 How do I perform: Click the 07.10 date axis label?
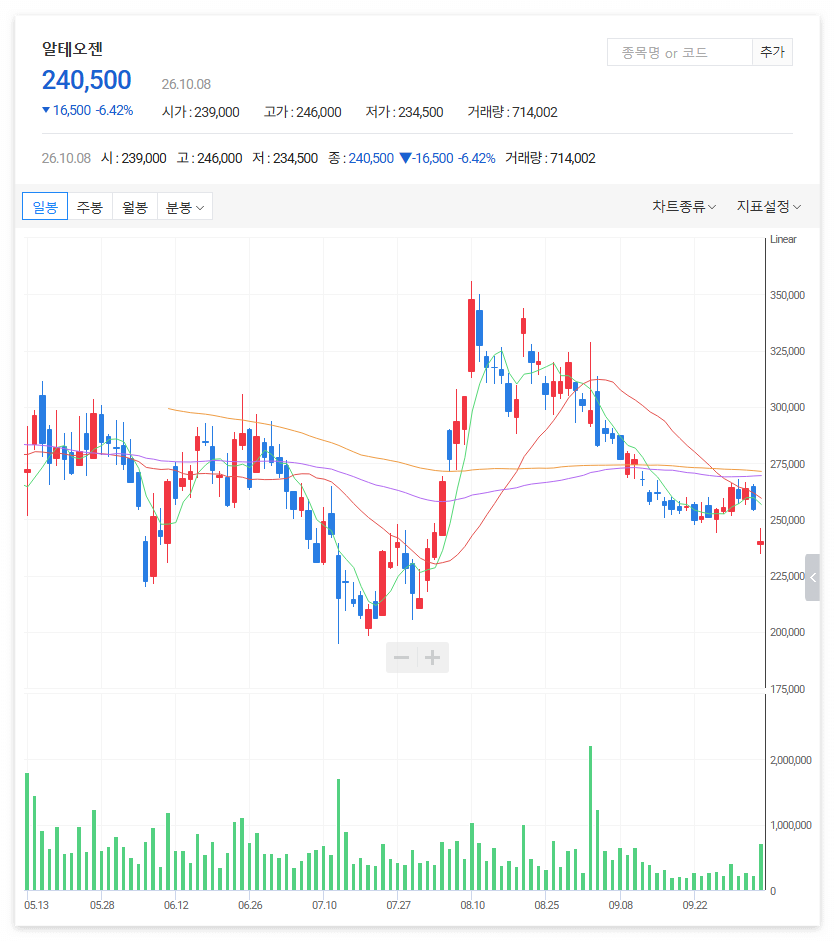click(x=324, y=905)
